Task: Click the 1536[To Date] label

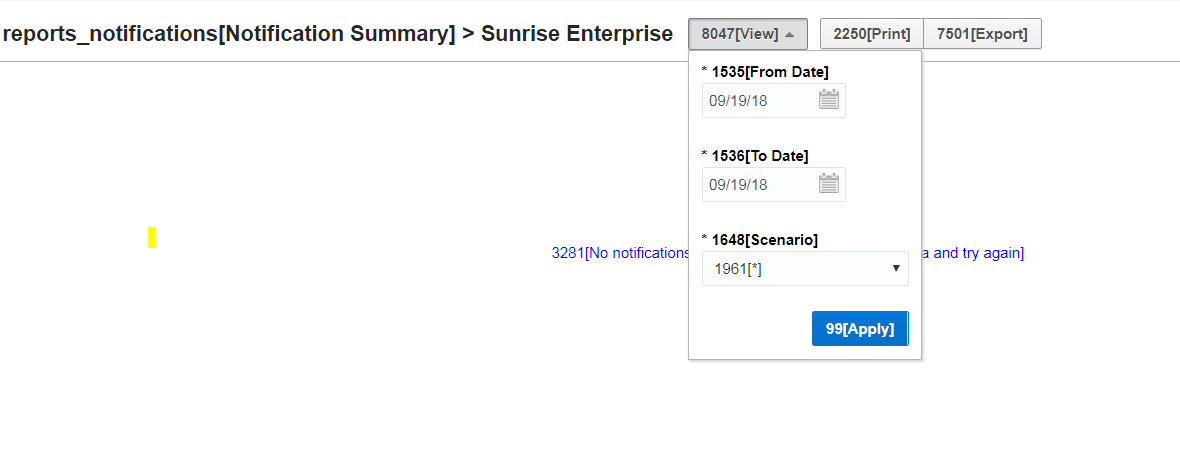Action: point(760,155)
